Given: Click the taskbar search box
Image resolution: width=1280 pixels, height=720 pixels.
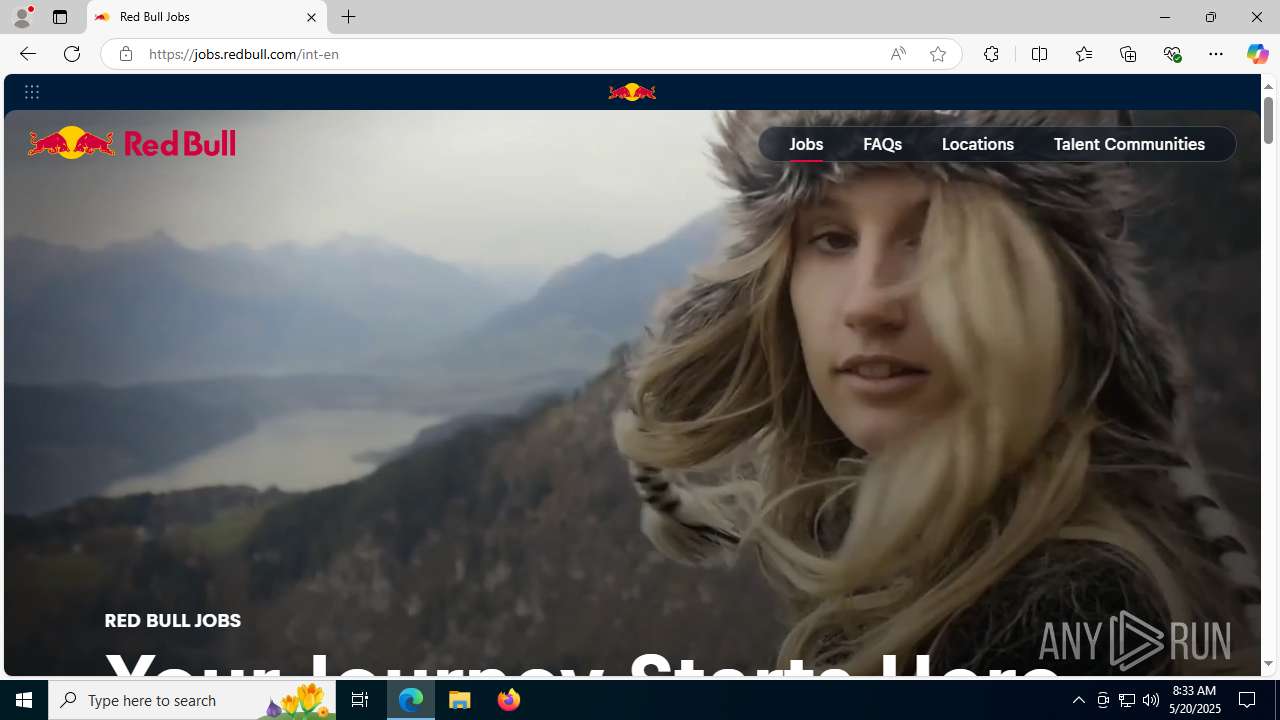Looking at the screenshot, I should point(192,700).
